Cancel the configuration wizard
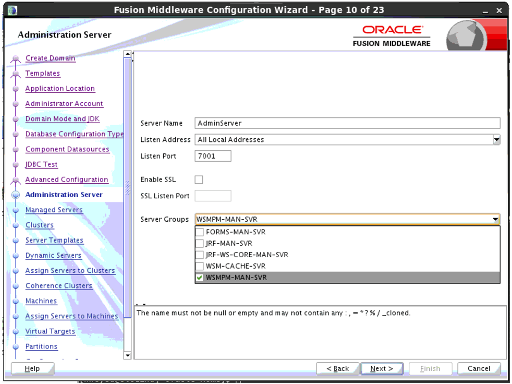This screenshot has height=384, width=512. pos(479,369)
